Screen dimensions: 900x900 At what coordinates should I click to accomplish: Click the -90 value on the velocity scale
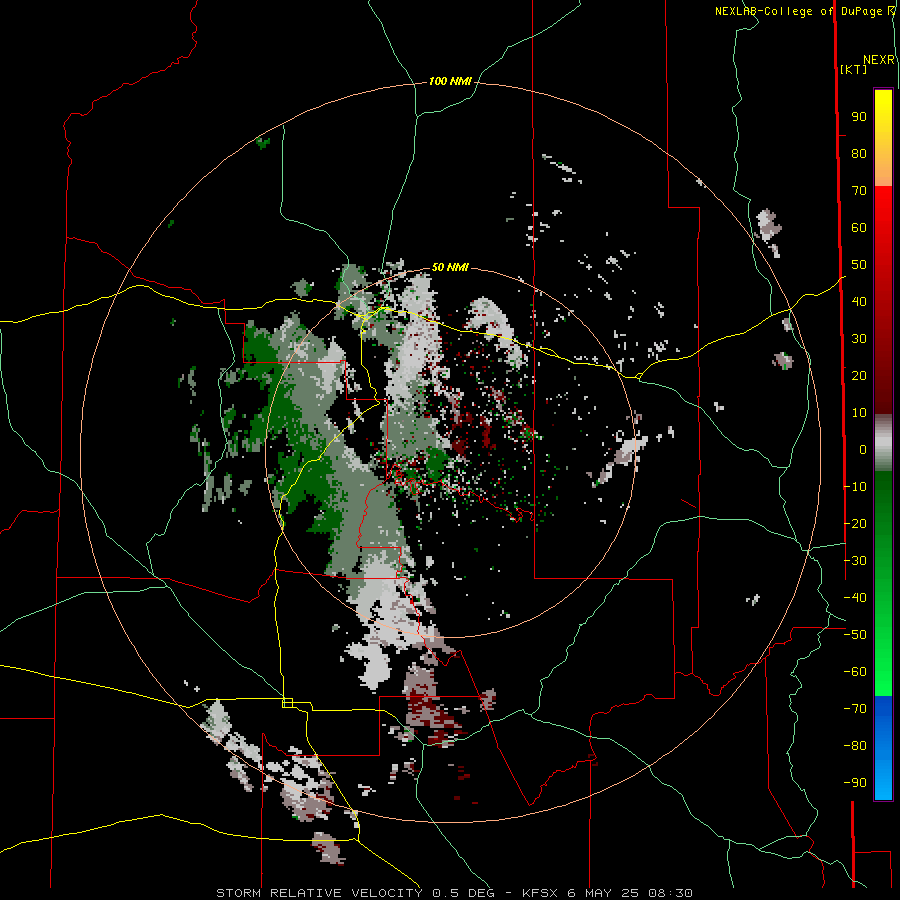(x=855, y=783)
